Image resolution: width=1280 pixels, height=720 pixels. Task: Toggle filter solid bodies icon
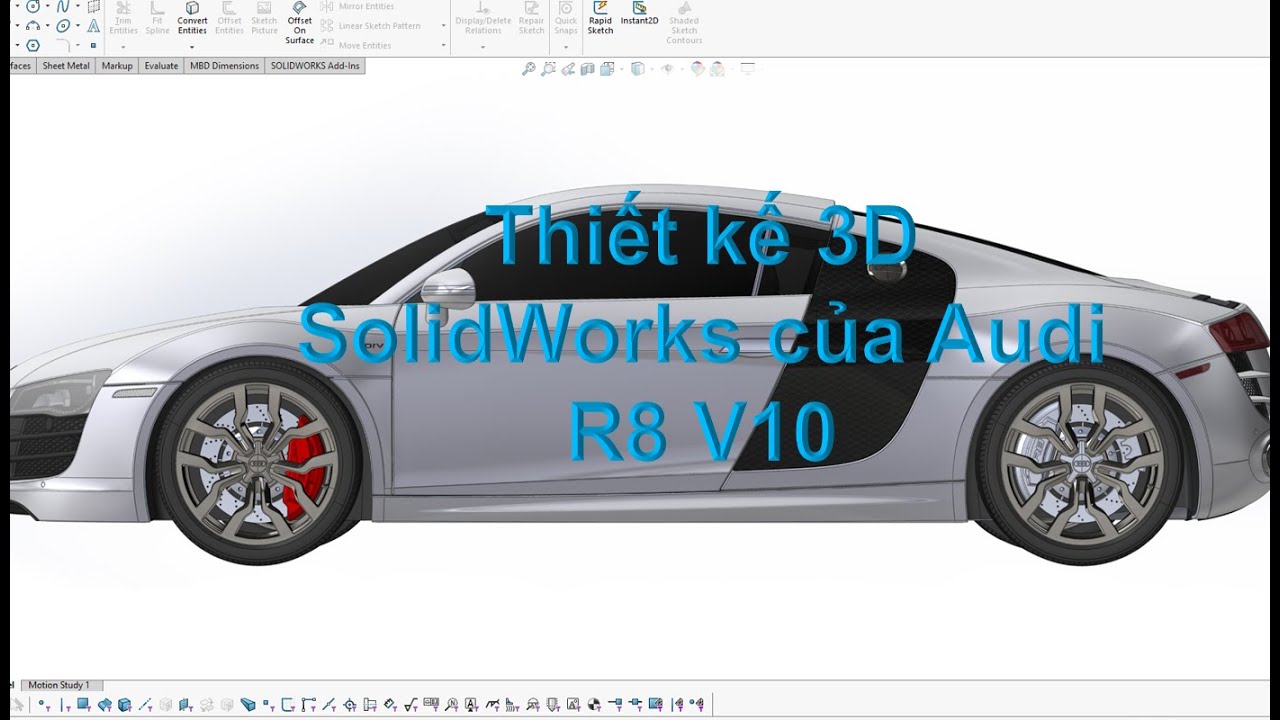tap(125, 704)
